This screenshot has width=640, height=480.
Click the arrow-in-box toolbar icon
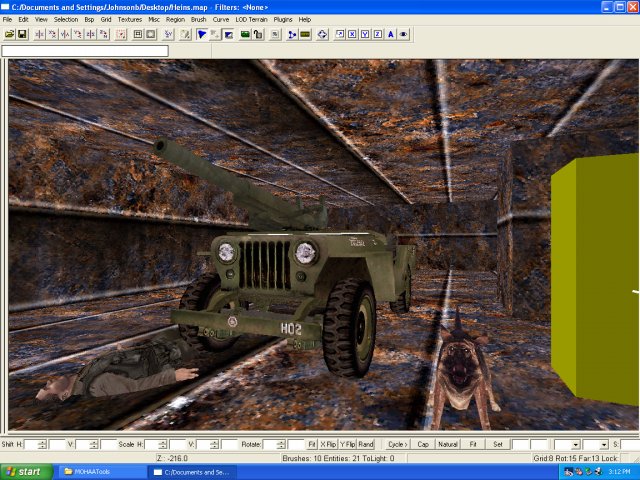pos(339,34)
